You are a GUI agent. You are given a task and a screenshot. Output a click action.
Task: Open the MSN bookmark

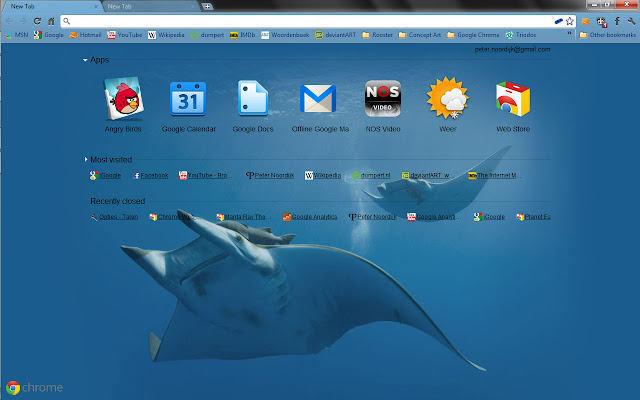[17, 35]
